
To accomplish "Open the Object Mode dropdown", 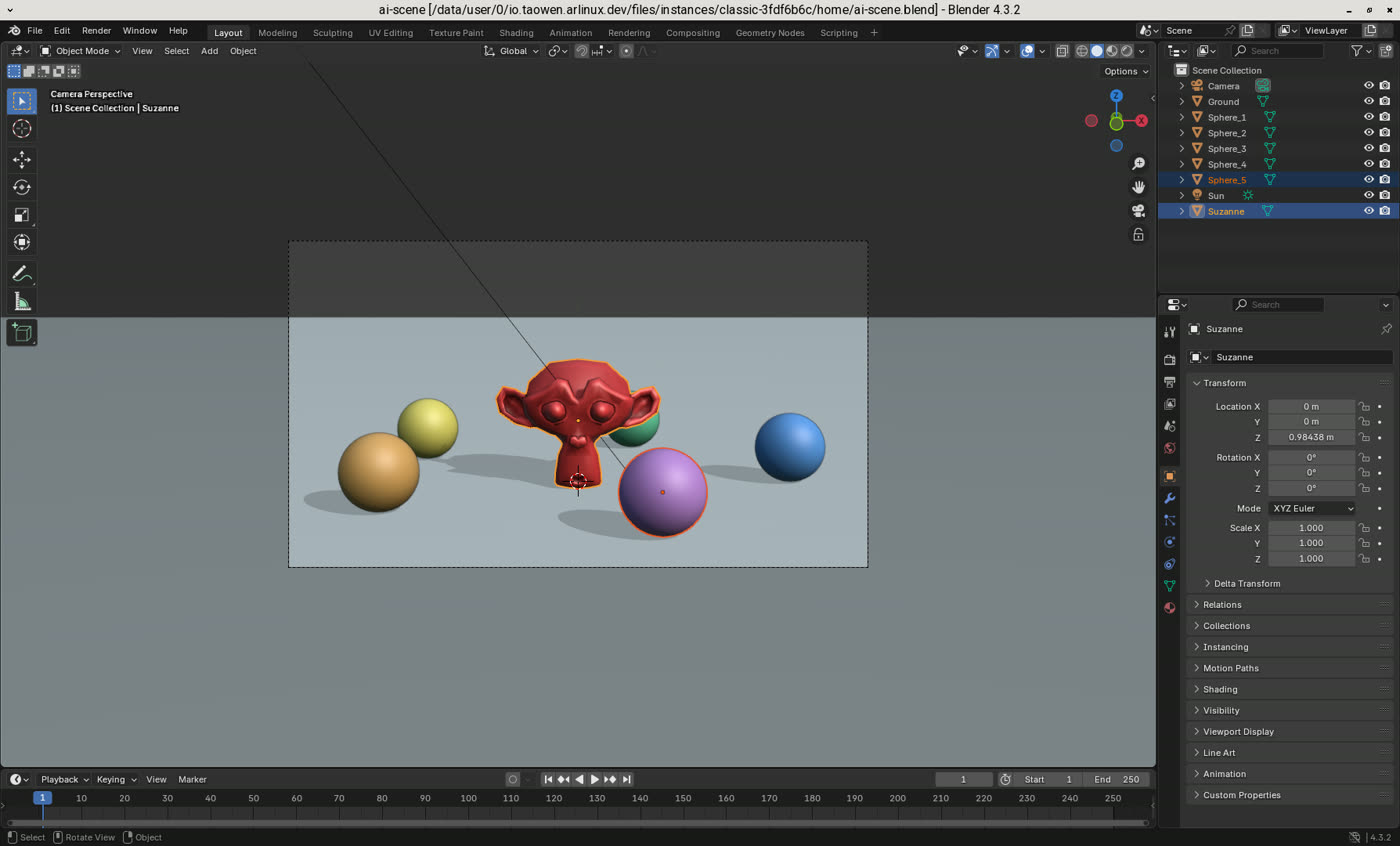I will [x=81, y=51].
